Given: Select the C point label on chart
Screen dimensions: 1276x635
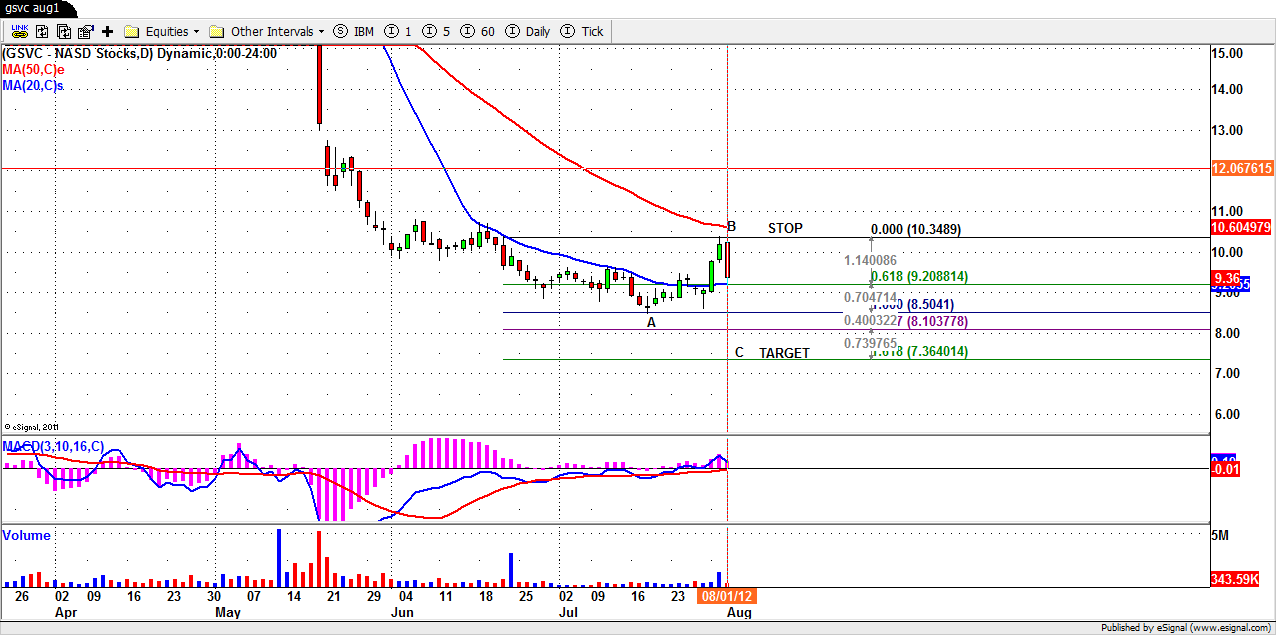Looking at the screenshot, I should 739,352.
